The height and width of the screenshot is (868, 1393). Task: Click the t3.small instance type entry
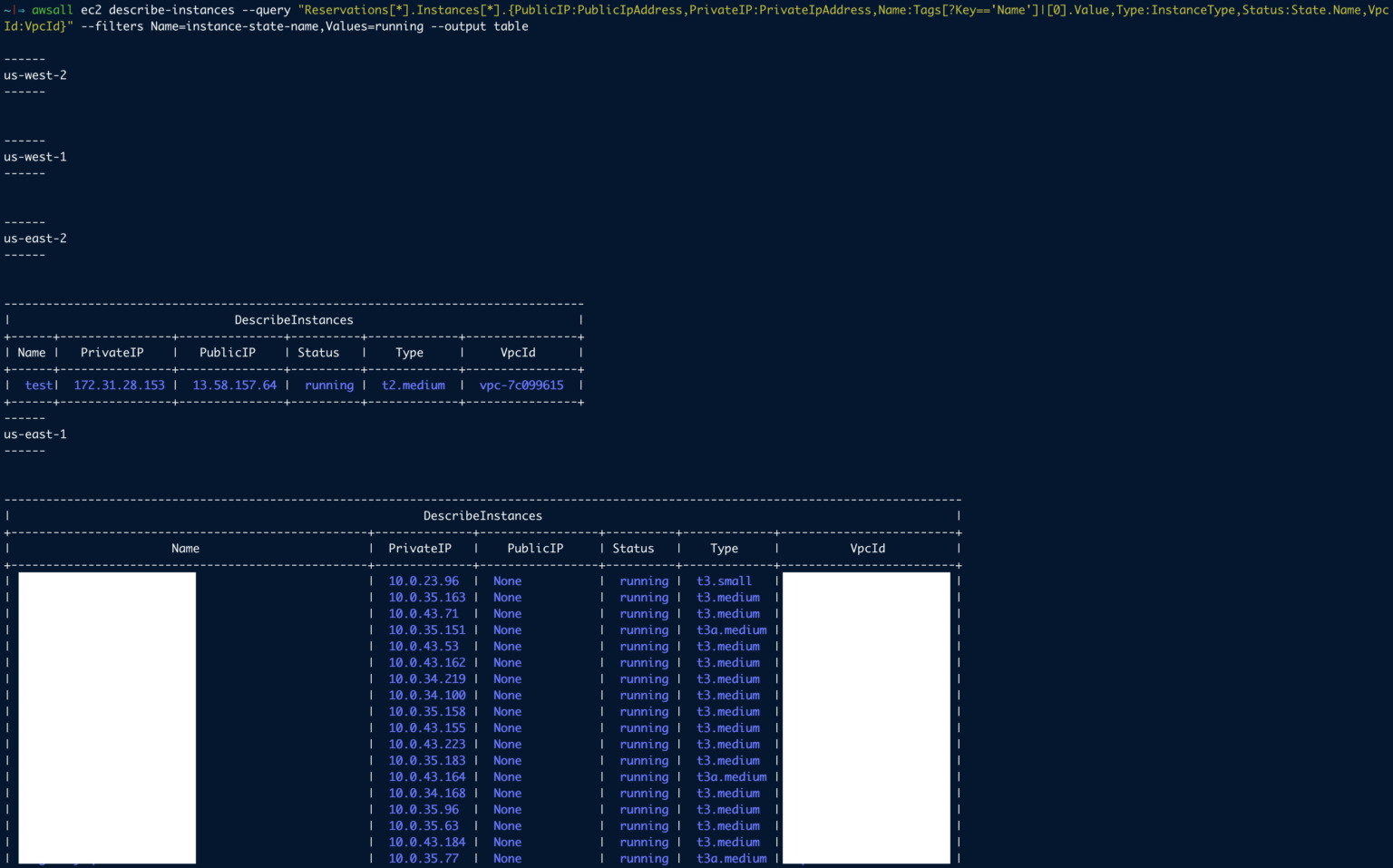coord(724,580)
